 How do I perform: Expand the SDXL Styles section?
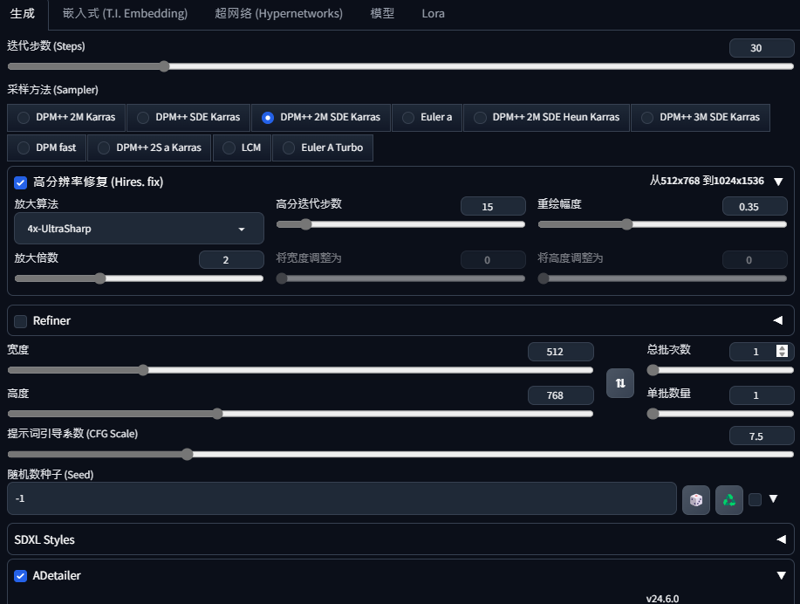pyautogui.click(x=401, y=539)
